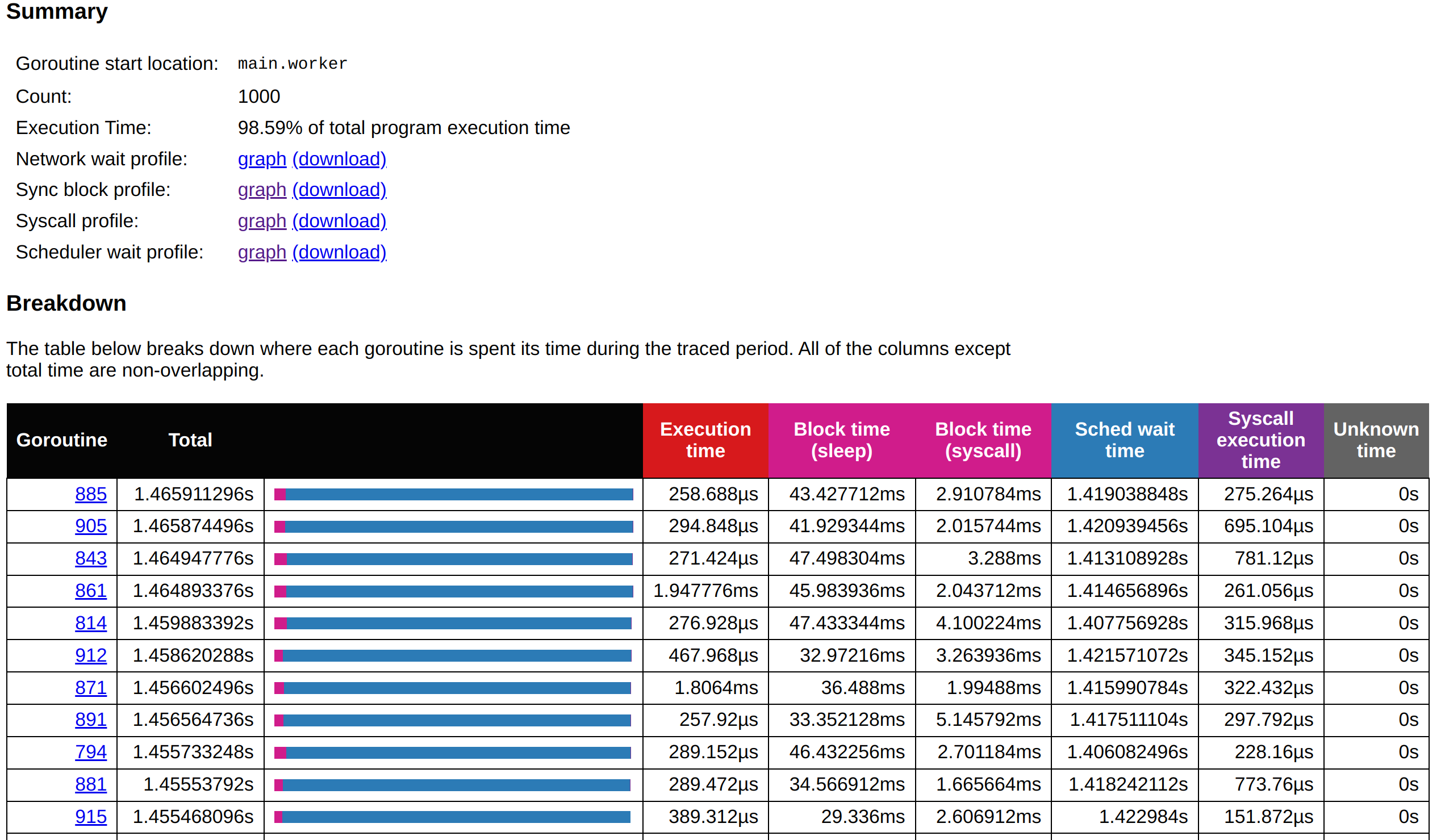The height and width of the screenshot is (840, 1445).
Task: Open the Syscall profile graph link
Action: click(261, 221)
